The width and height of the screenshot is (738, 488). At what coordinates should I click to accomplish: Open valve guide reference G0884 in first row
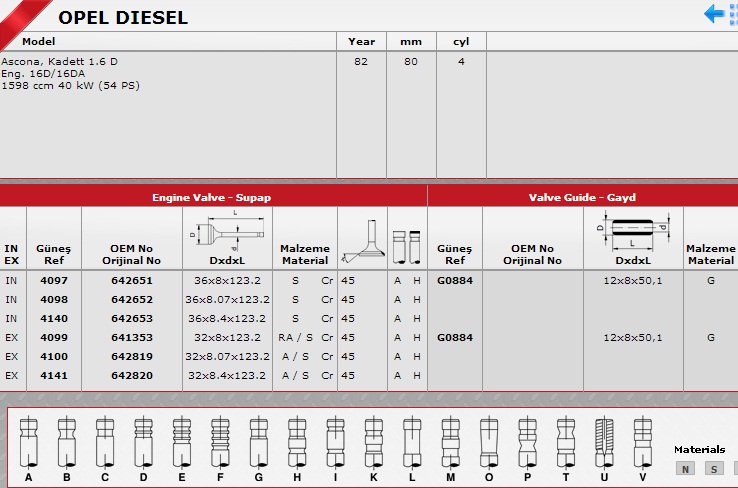455,280
